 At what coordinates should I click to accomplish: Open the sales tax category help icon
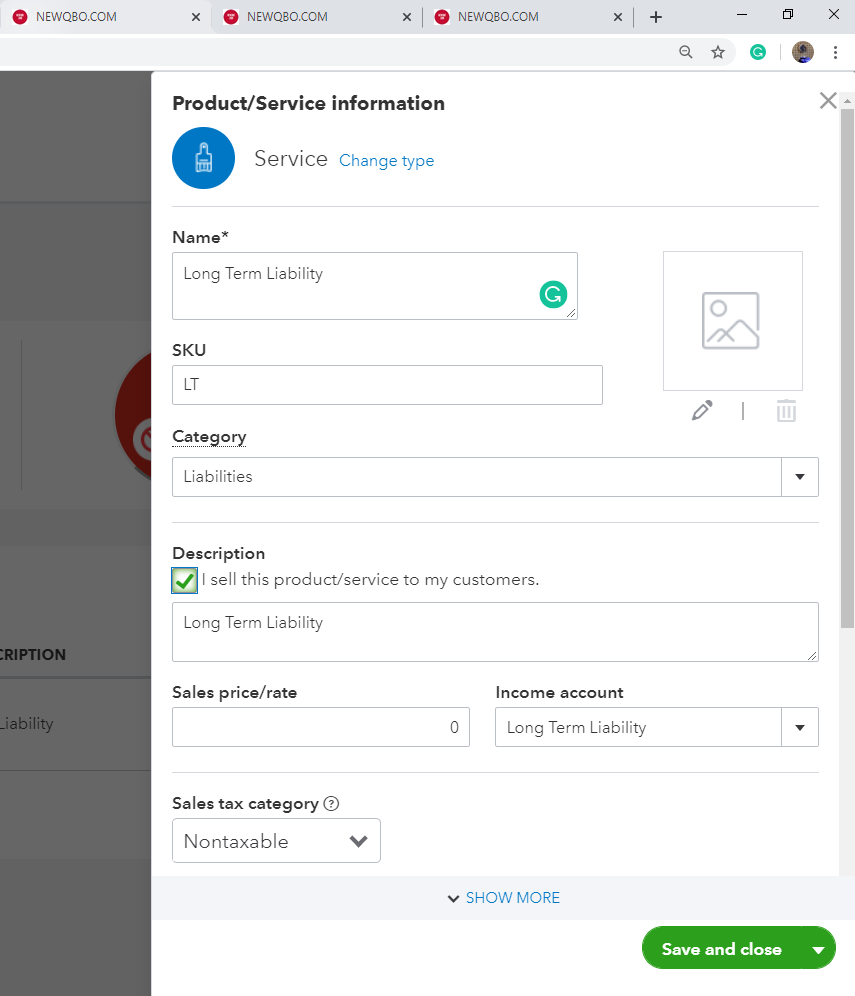coord(332,803)
